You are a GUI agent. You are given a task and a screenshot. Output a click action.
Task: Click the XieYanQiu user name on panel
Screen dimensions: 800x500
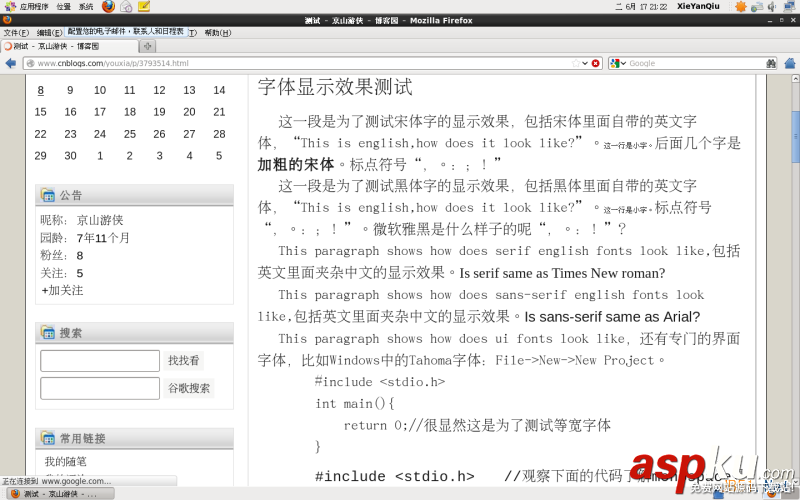698,6
